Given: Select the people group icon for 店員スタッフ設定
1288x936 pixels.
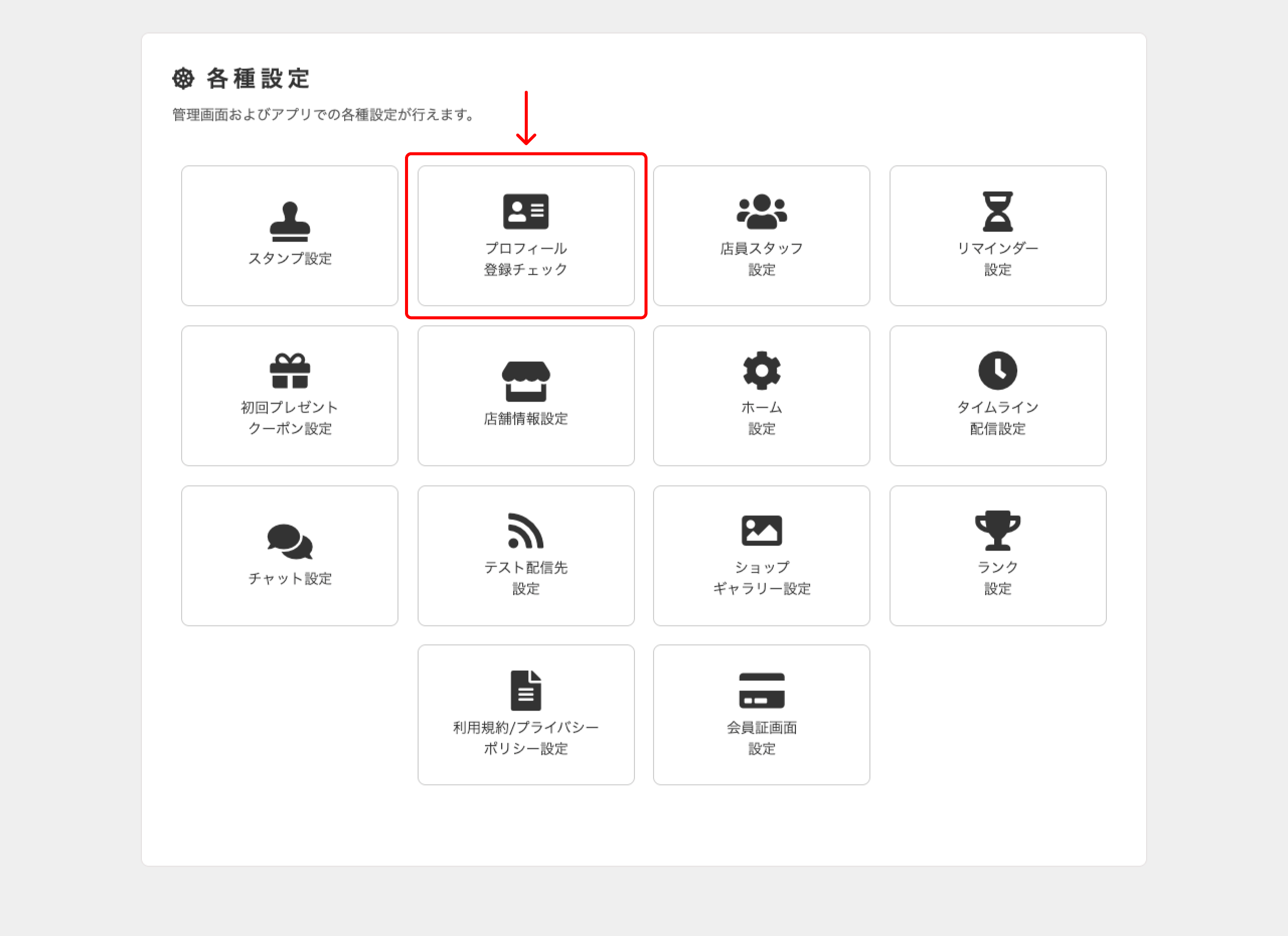Looking at the screenshot, I should click(x=762, y=211).
